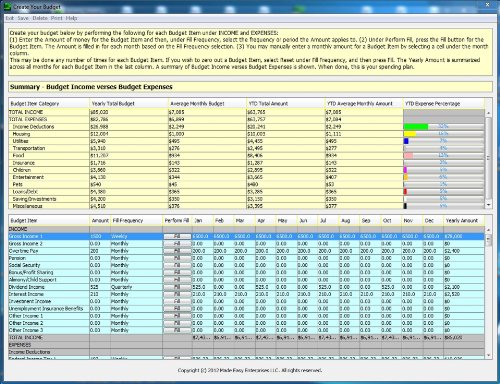Click the budget item table scroll down arrow

pyautogui.click(x=488, y=355)
